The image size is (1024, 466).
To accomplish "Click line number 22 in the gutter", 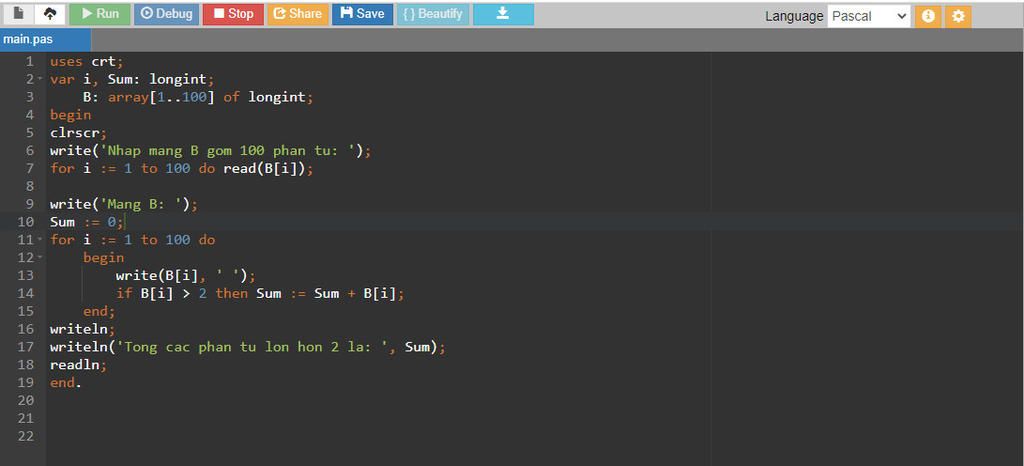I will (x=25, y=436).
